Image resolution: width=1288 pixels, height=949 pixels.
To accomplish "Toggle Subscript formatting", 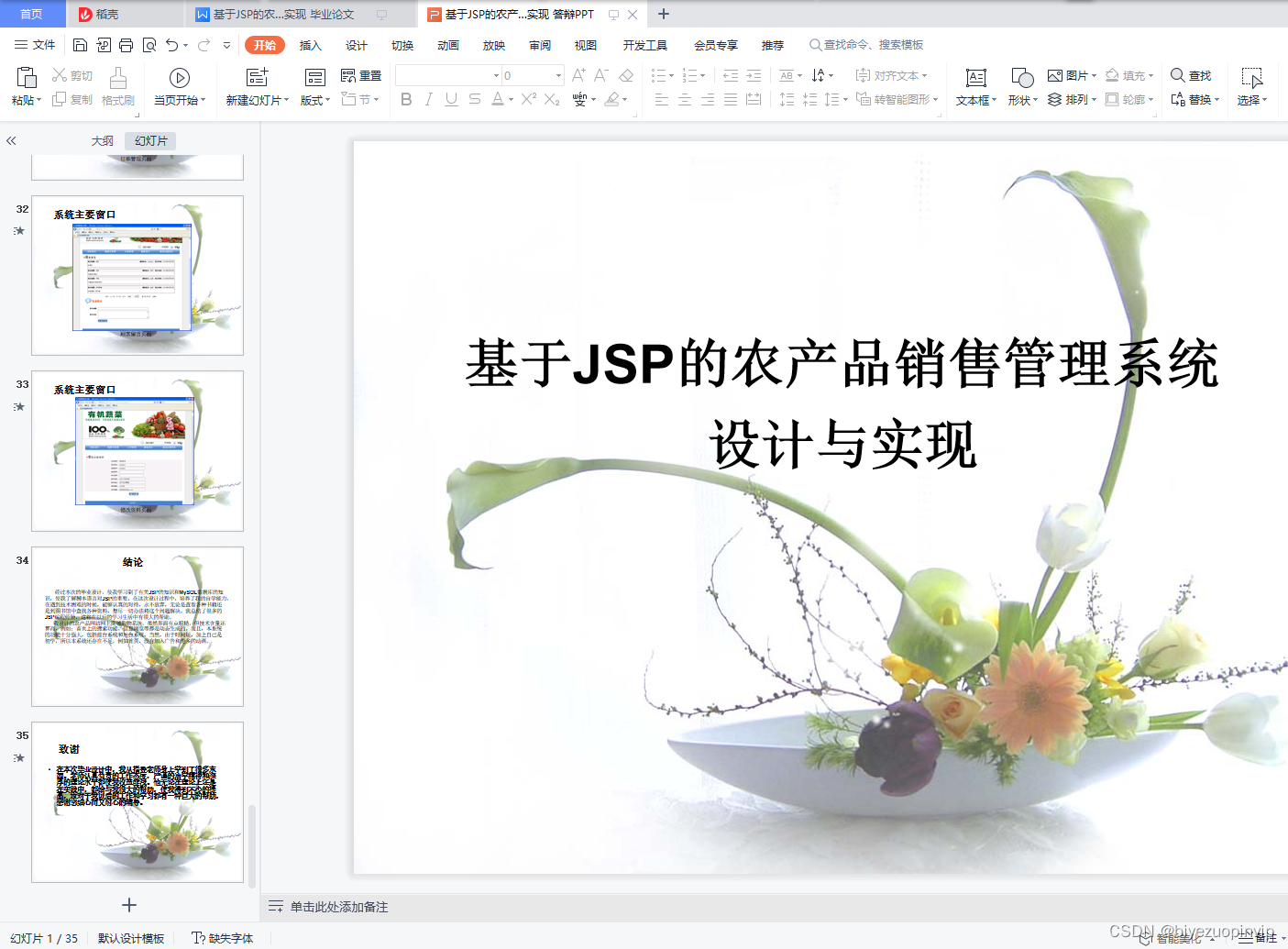I will coord(552,99).
